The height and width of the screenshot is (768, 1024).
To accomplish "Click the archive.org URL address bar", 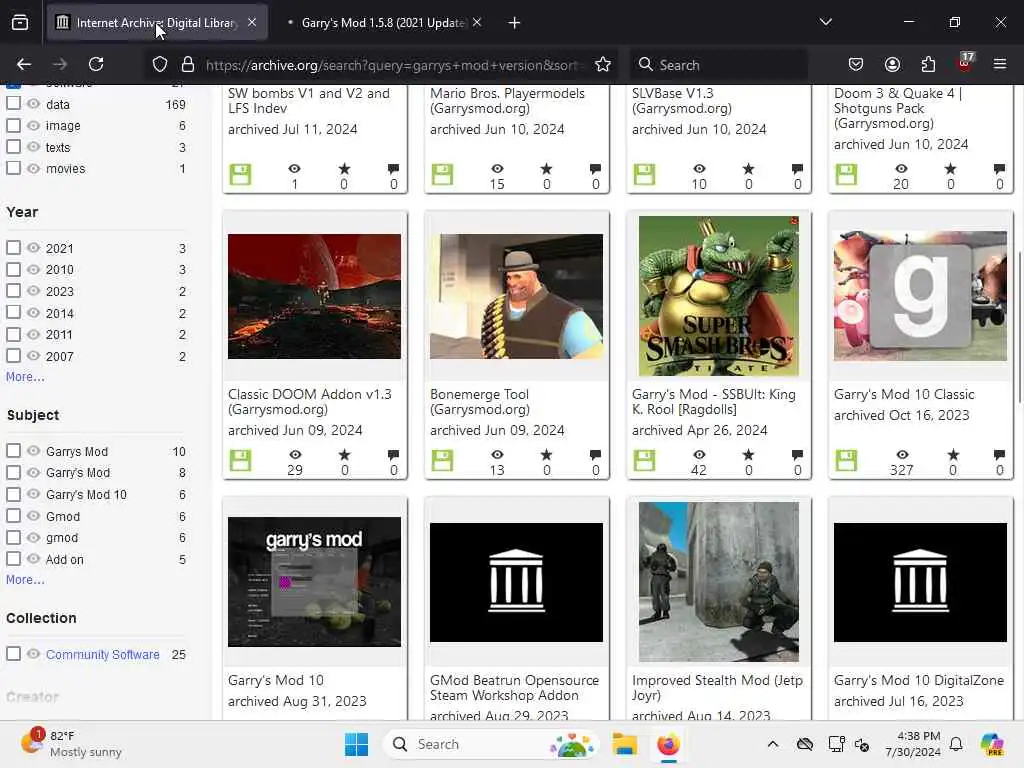I will point(391,65).
